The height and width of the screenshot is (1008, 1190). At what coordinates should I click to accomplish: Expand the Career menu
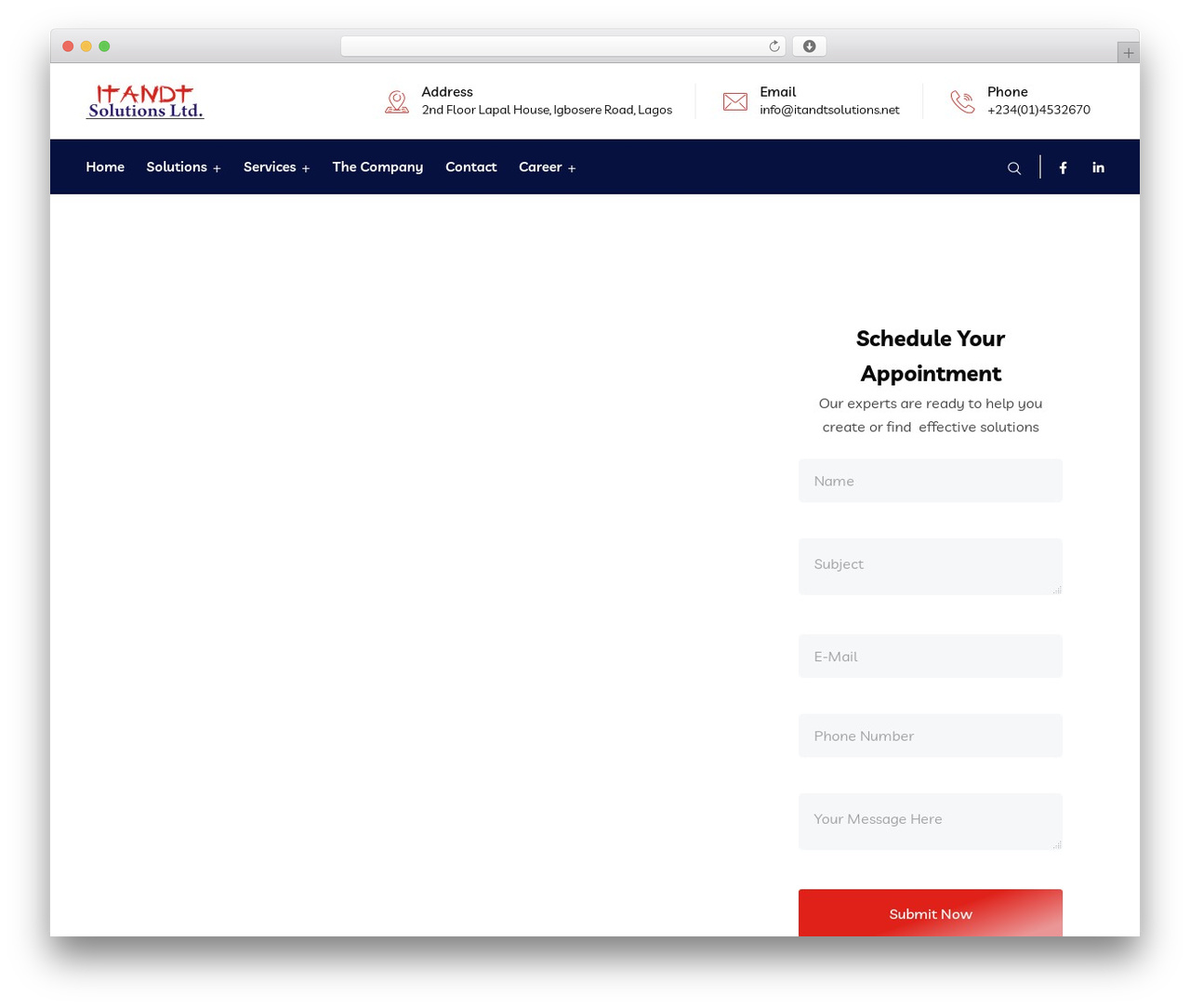[547, 167]
